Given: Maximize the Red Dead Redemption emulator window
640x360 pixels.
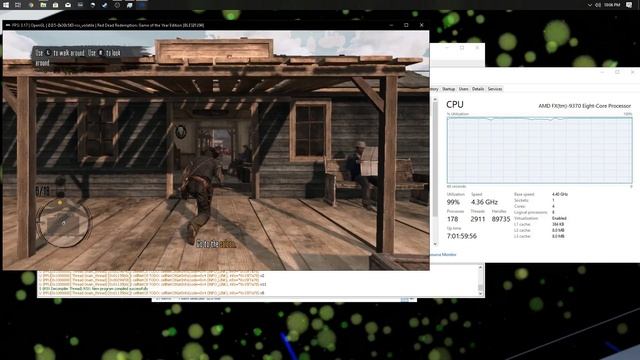Looking at the screenshot, I should [x=406, y=25].
